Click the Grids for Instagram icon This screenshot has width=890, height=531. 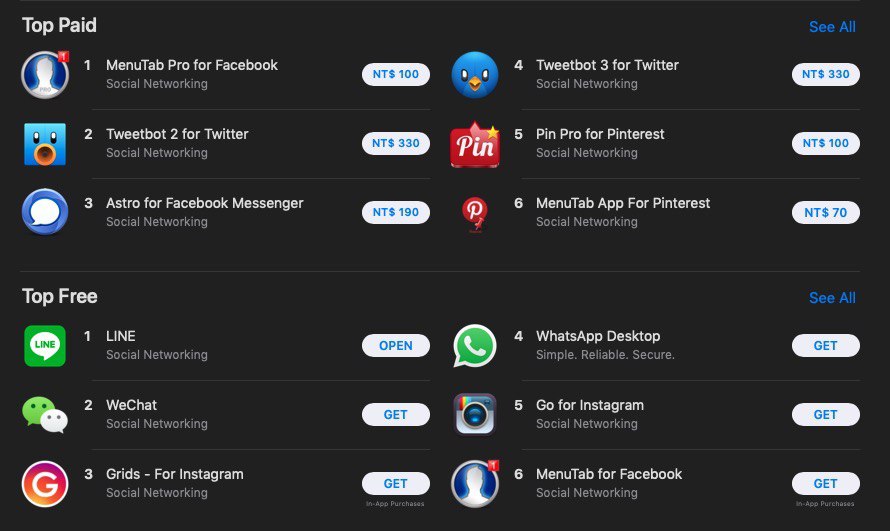point(45,483)
